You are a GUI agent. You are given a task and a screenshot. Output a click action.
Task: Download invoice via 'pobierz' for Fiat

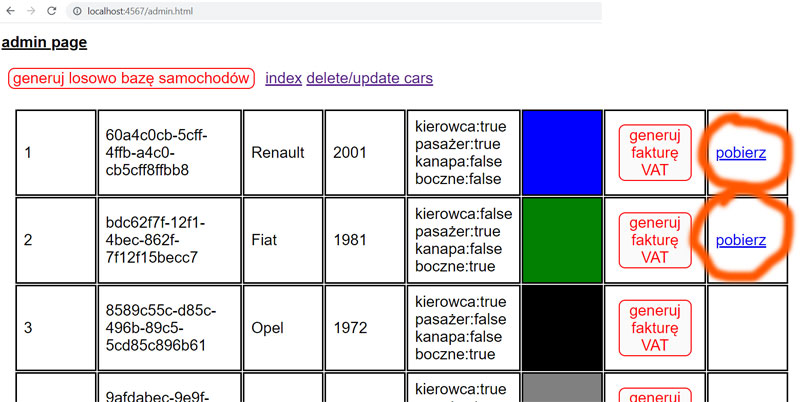741,240
